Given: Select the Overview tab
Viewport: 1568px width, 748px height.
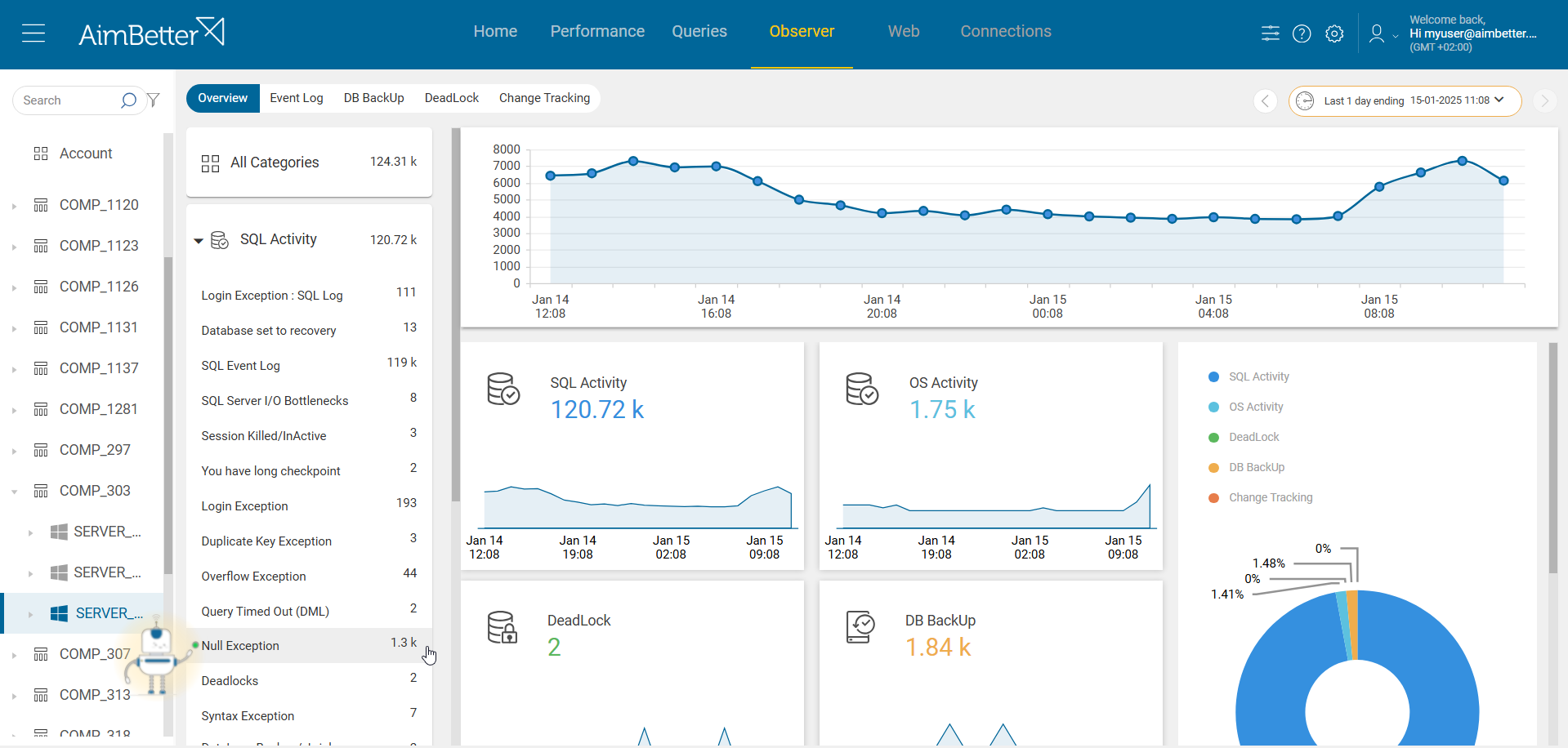Looking at the screenshot, I should (x=222, y=98).
